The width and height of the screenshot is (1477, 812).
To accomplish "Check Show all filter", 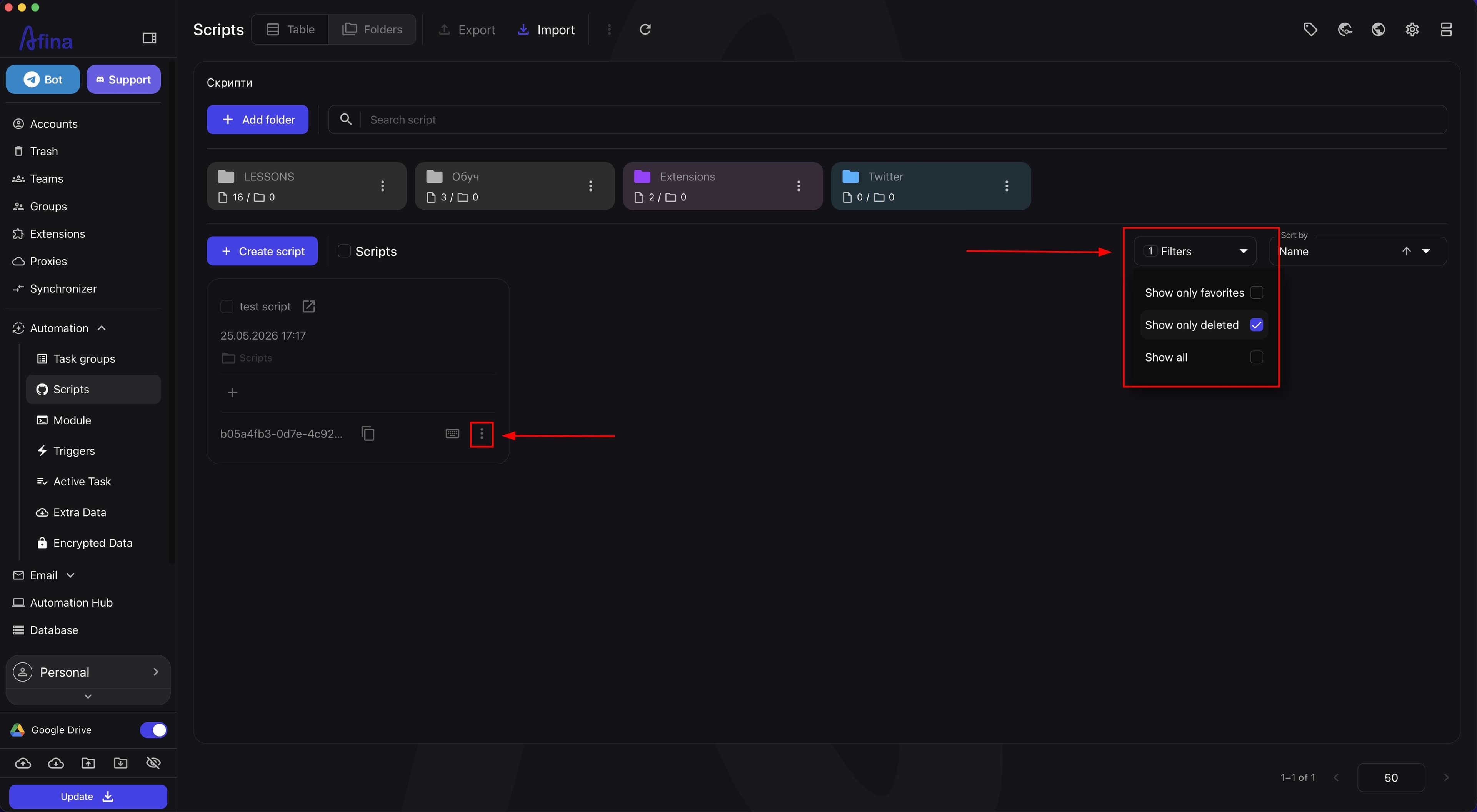I will click(1256, 357).
